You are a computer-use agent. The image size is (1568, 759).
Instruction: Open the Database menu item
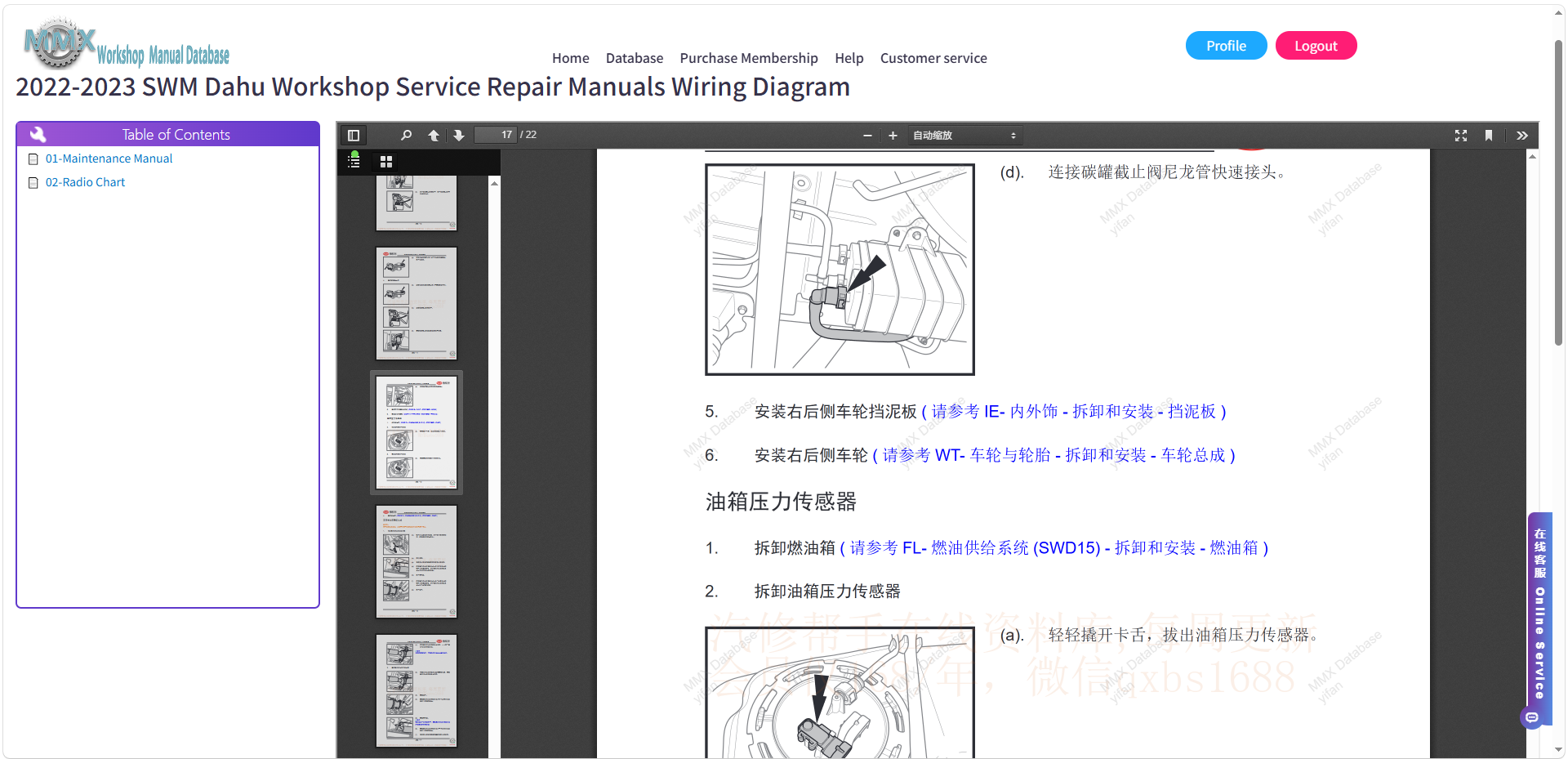tap(634, 58)
